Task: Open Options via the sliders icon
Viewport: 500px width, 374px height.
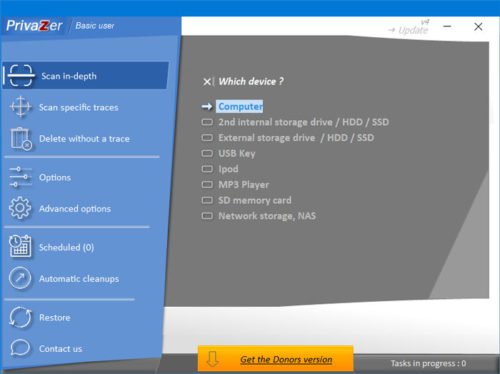Action: 21,177
